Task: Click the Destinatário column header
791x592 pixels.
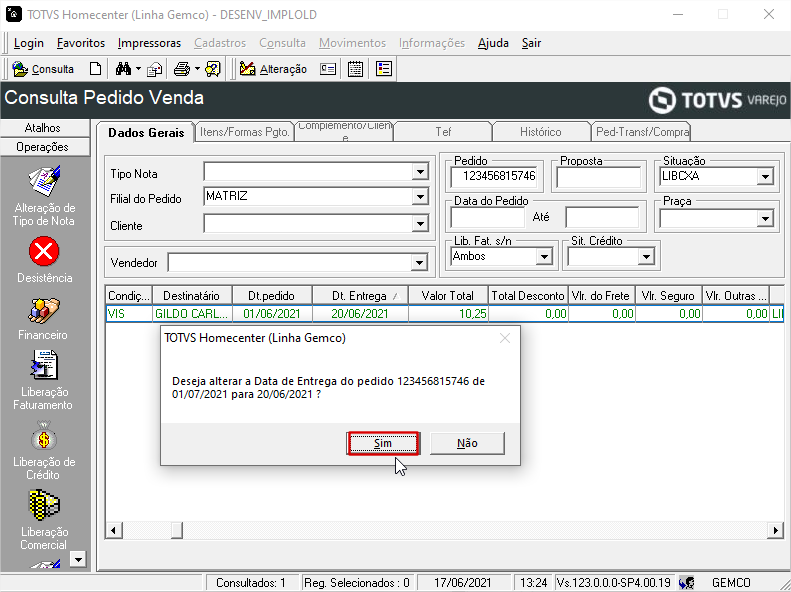Action: tap(192, 295)
